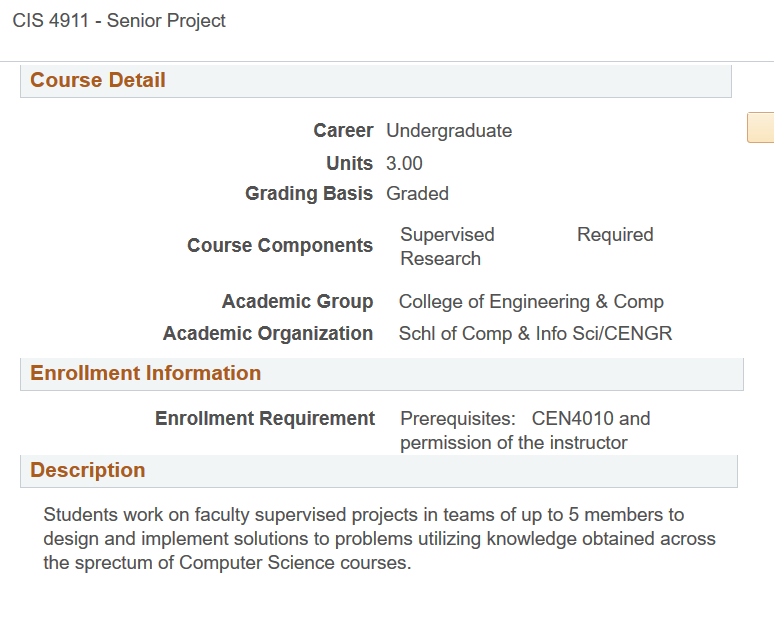Viewport: 774px width, 617px height.
Task: Click the Career label
Action: [343, 131]
